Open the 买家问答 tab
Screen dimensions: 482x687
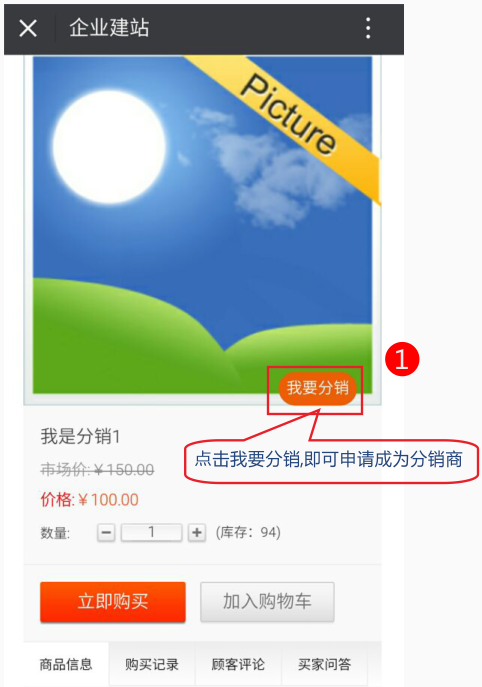(x=324, y=664)
